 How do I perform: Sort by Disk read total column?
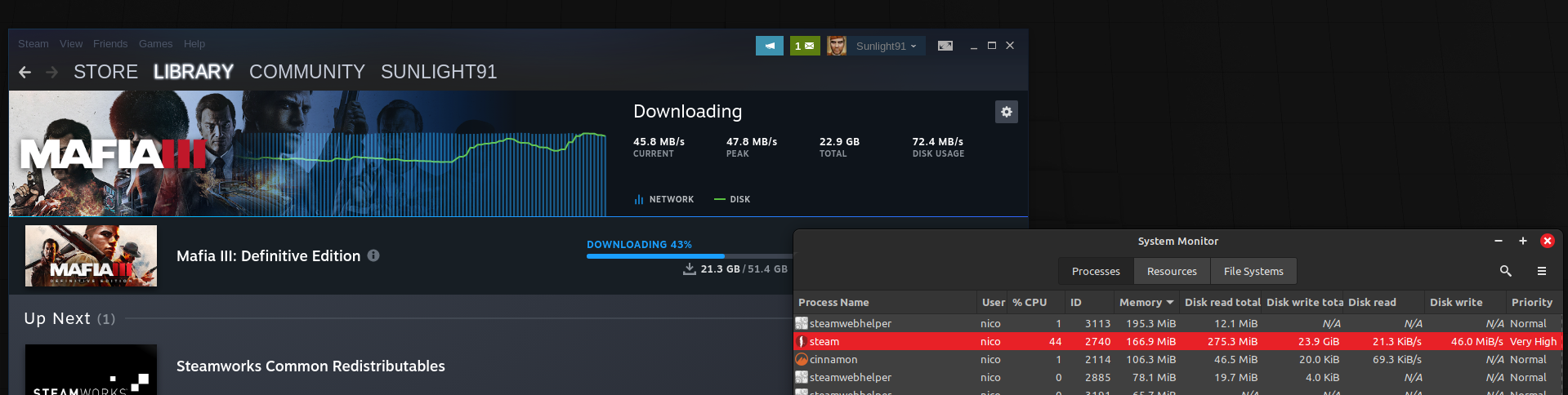(1222, 303)
